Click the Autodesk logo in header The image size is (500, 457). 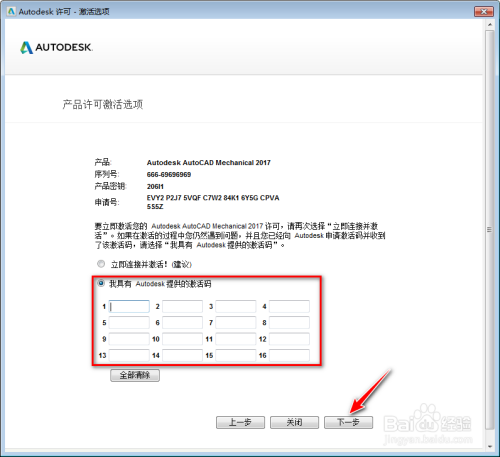[x=56, y=47]
